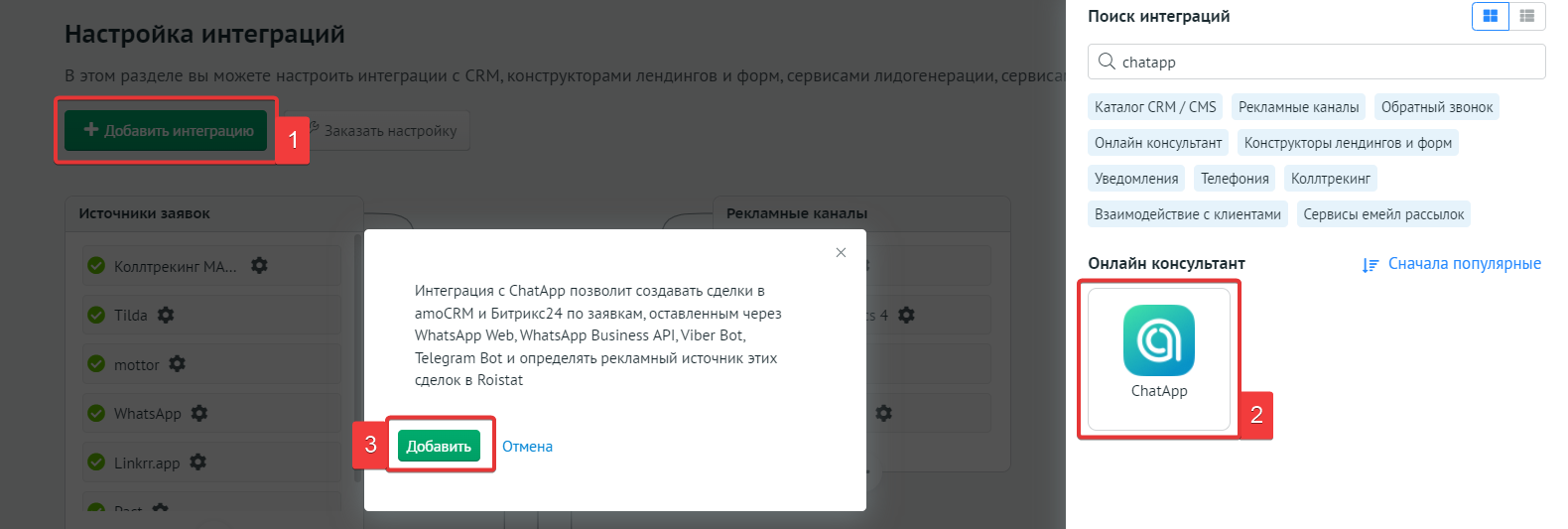Open settings gear for mottor source
Image resolution: width=1568 pixels, height=529 pixels.
tap(177, 364)
